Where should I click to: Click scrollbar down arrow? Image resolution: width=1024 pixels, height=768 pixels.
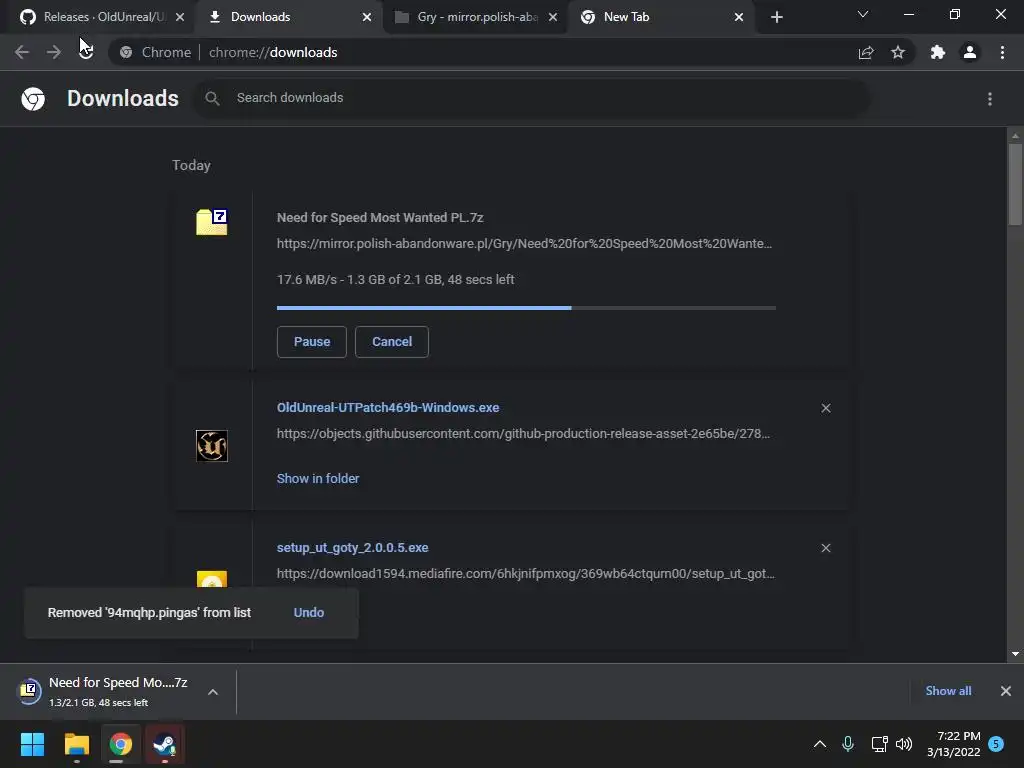point(1015,654)
